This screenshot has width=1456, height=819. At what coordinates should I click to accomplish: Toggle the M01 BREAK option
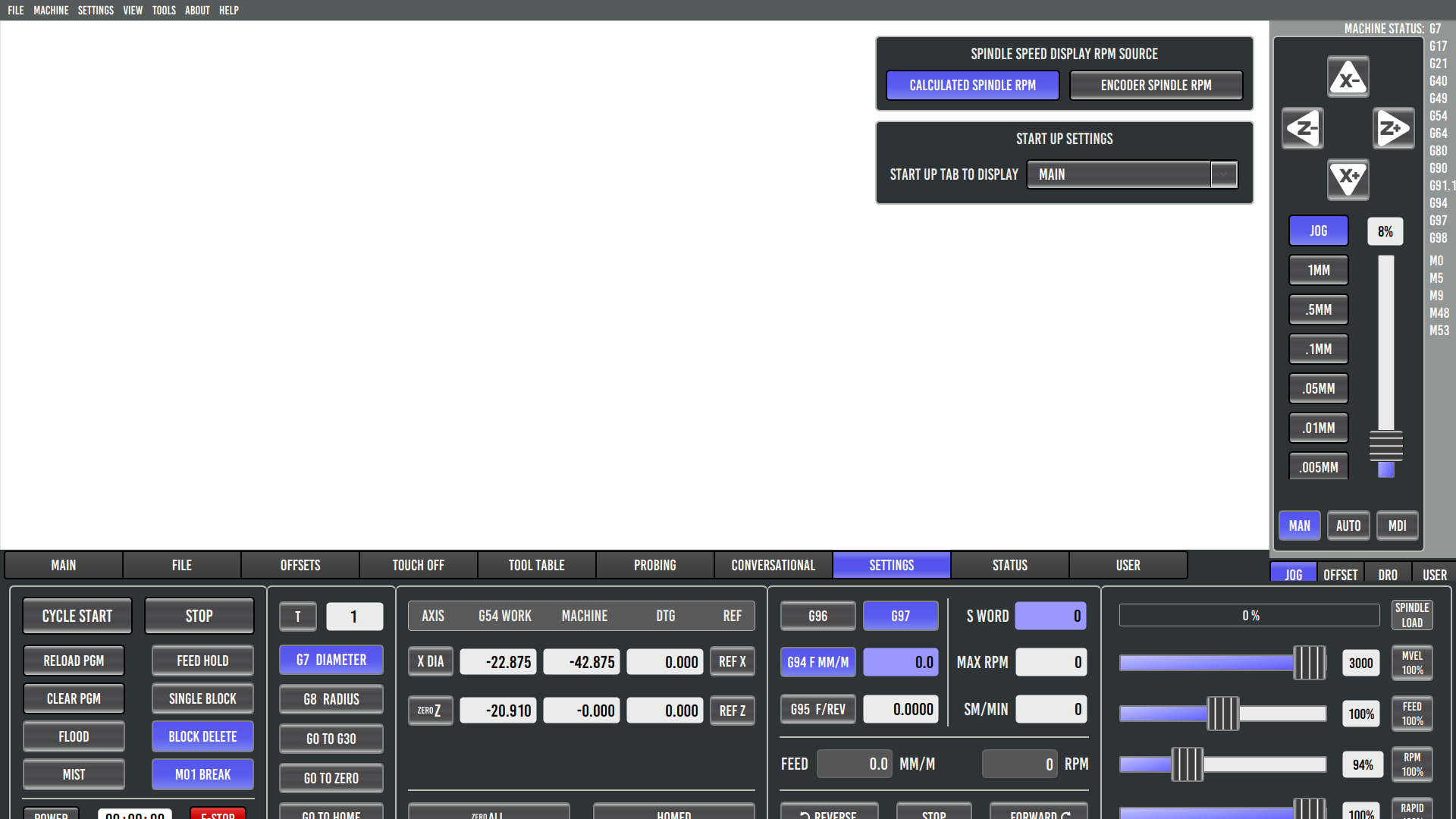[202, 774]
